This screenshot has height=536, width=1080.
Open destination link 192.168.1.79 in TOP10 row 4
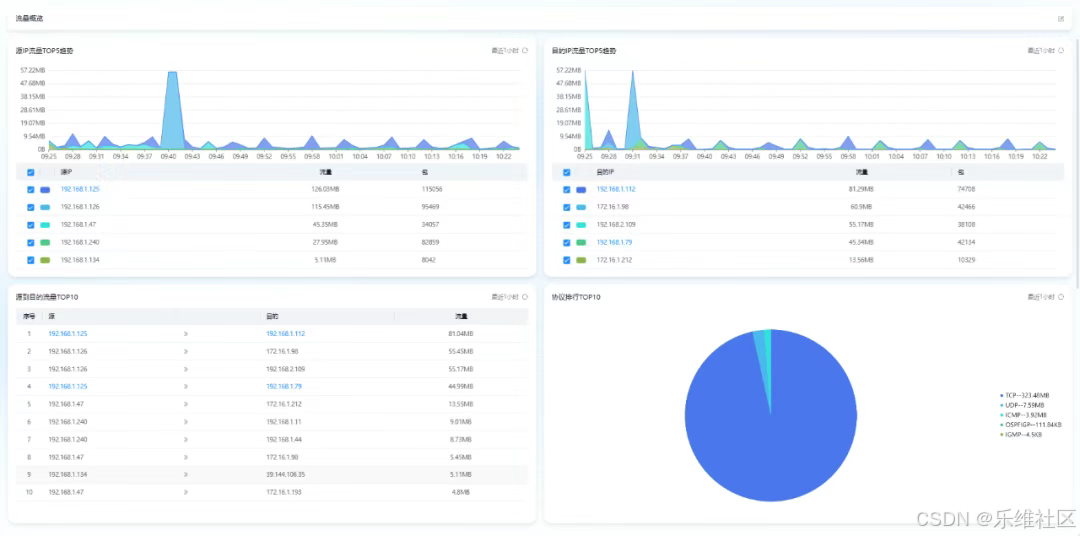point(283,386)
